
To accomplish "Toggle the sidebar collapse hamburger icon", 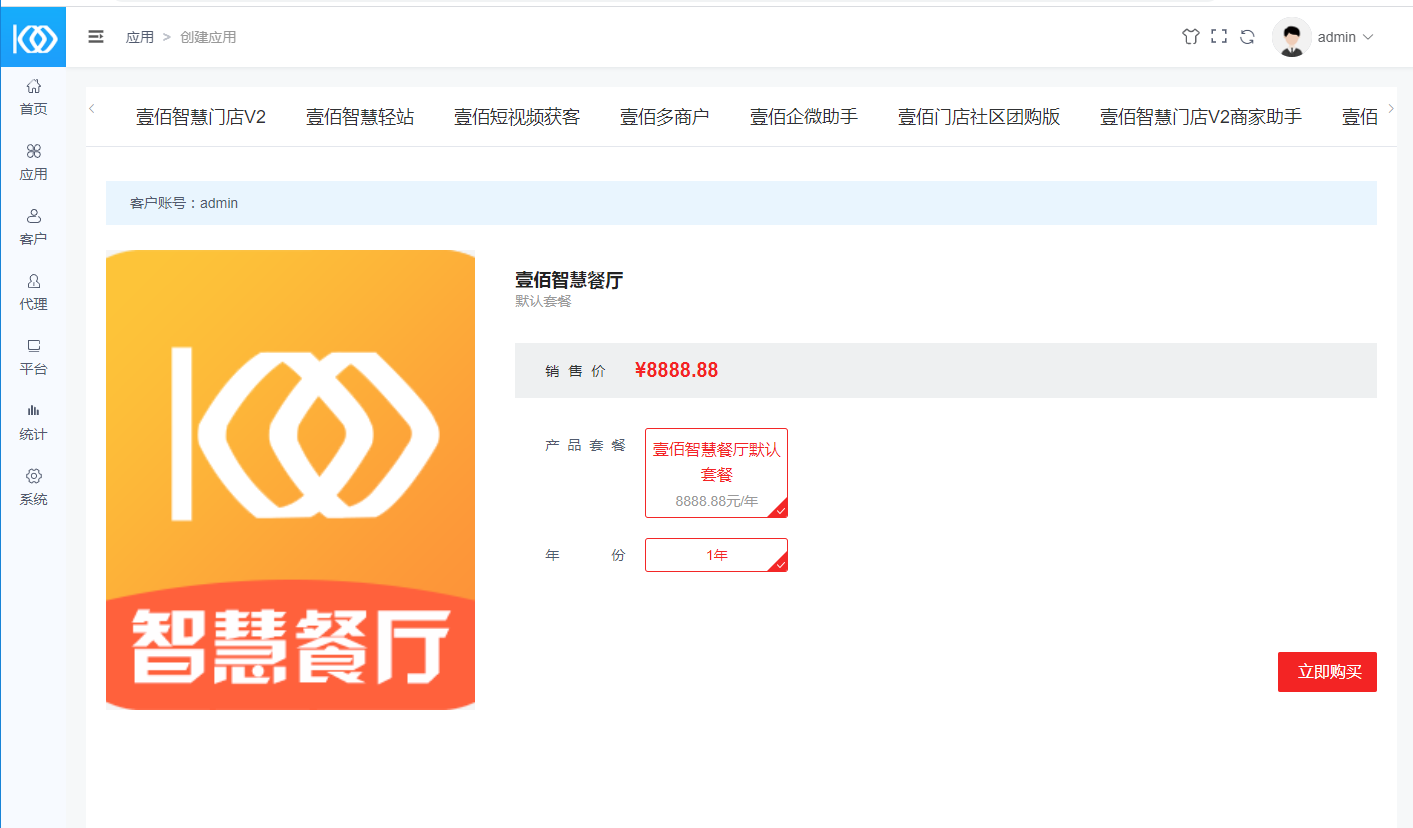I will (96, 37).
